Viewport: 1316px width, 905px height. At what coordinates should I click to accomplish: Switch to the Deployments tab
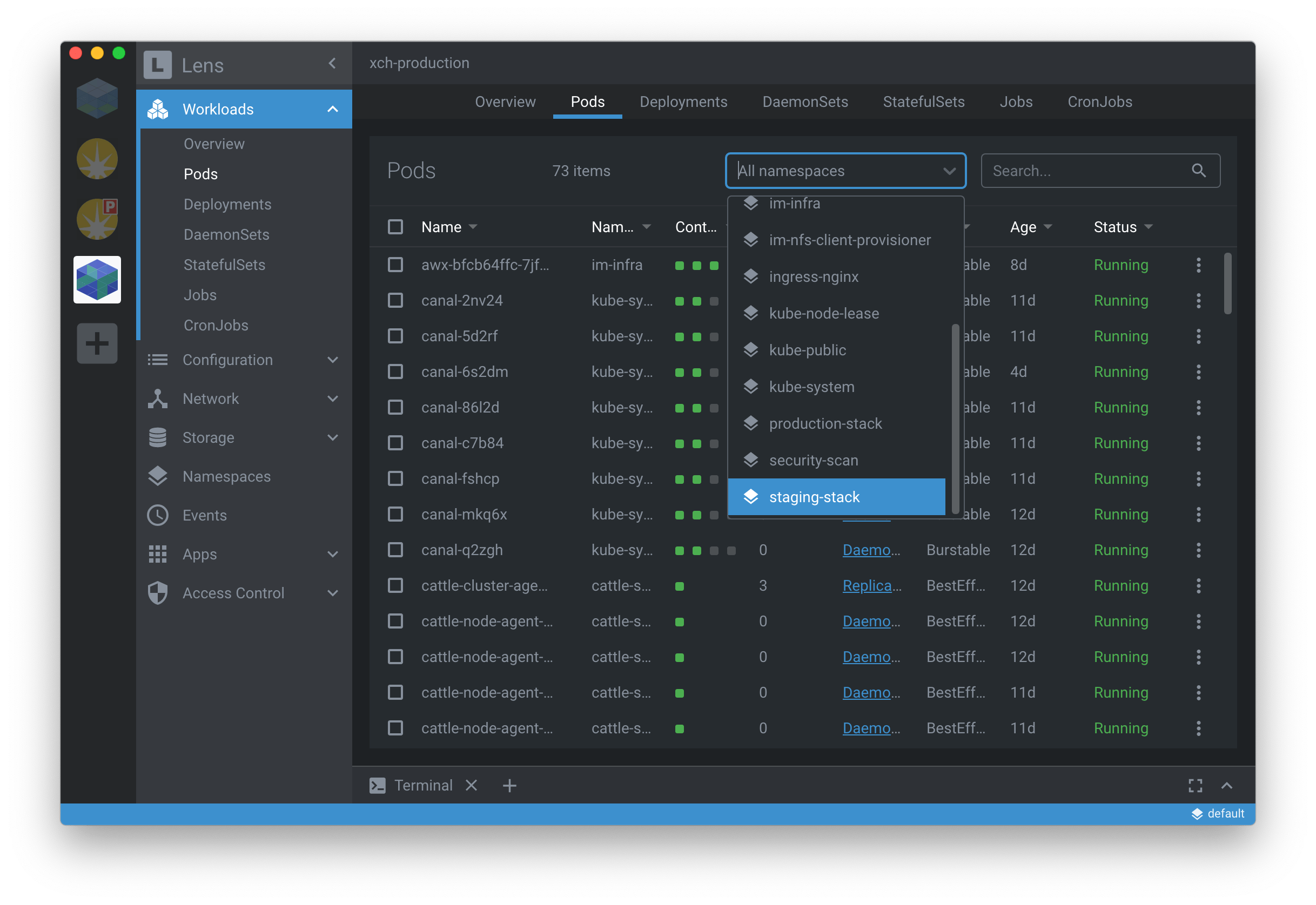[683, 102]
